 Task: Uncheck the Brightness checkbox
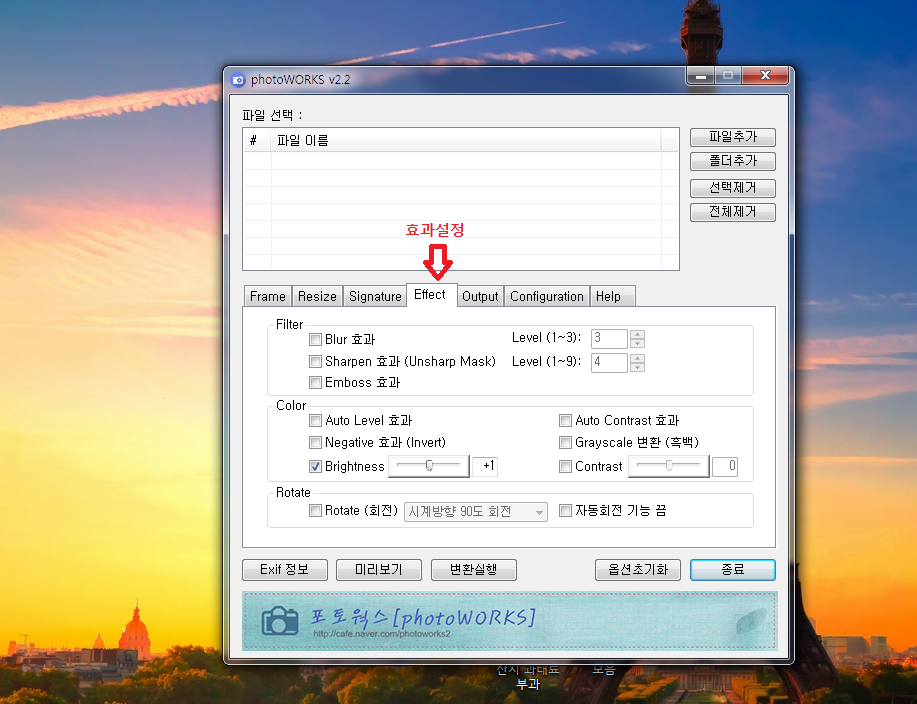(x=315, y=466)
